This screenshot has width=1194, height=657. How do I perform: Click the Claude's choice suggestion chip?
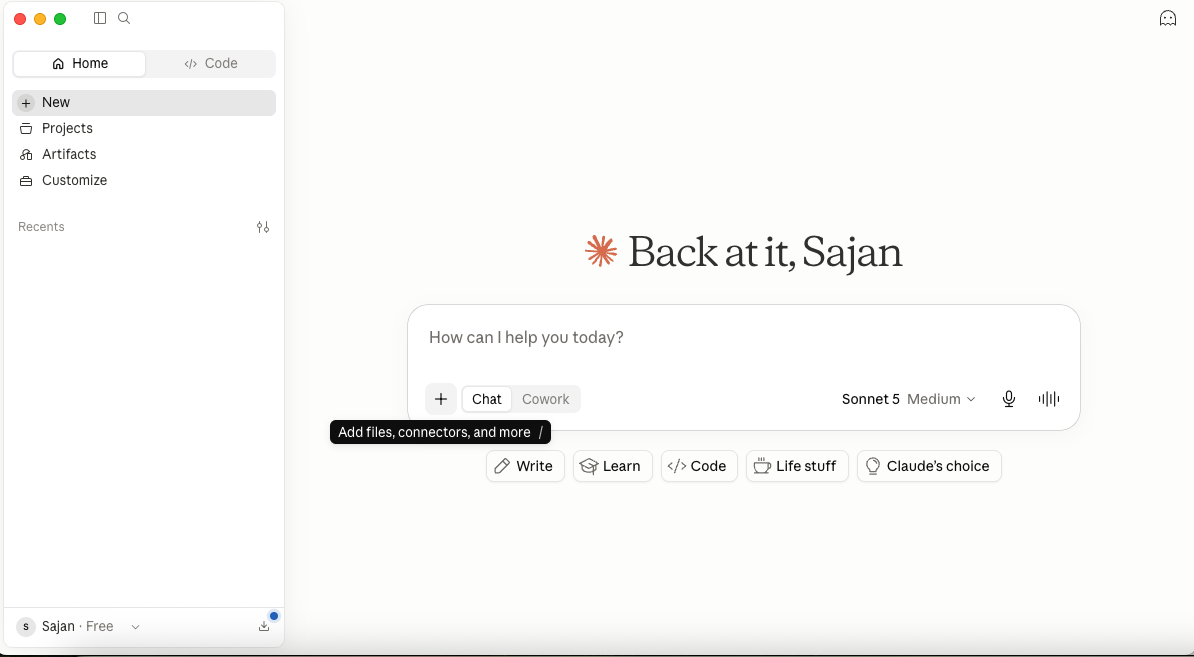click(929, 466)
